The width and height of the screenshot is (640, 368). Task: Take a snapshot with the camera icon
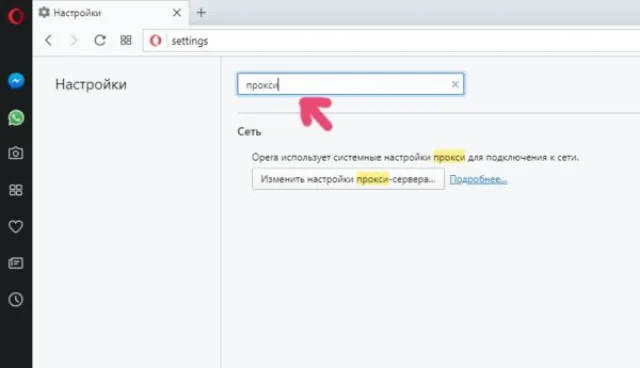coord(16,153)
